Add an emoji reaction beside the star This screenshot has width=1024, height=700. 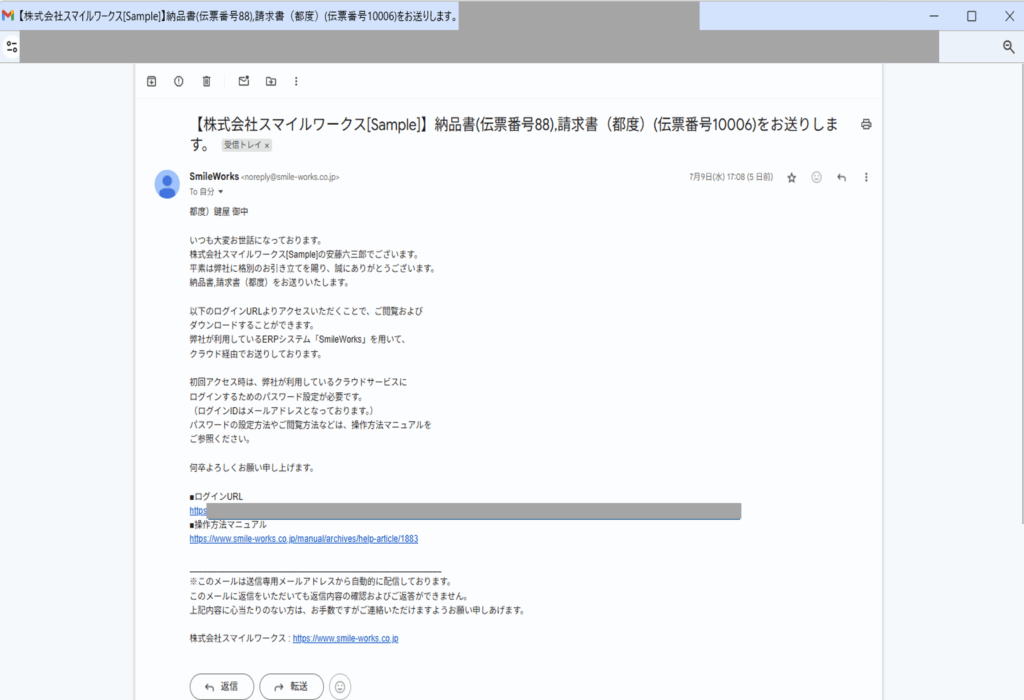click(x=816, y=177)
